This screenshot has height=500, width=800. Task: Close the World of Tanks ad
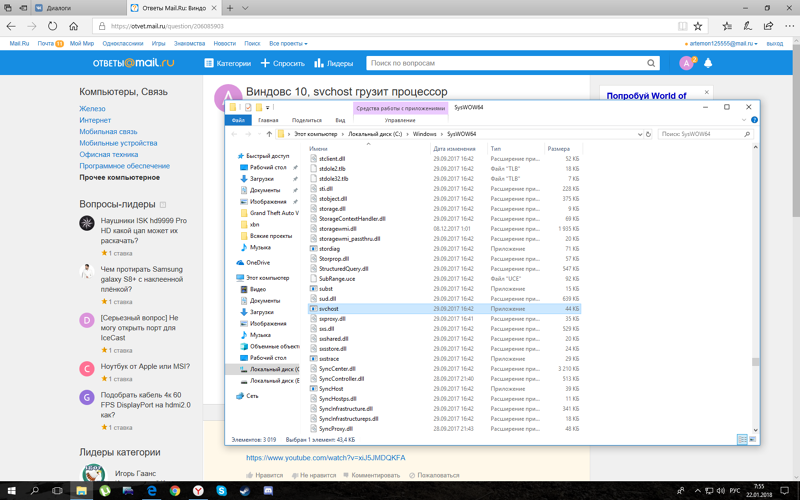click(707, 92)
